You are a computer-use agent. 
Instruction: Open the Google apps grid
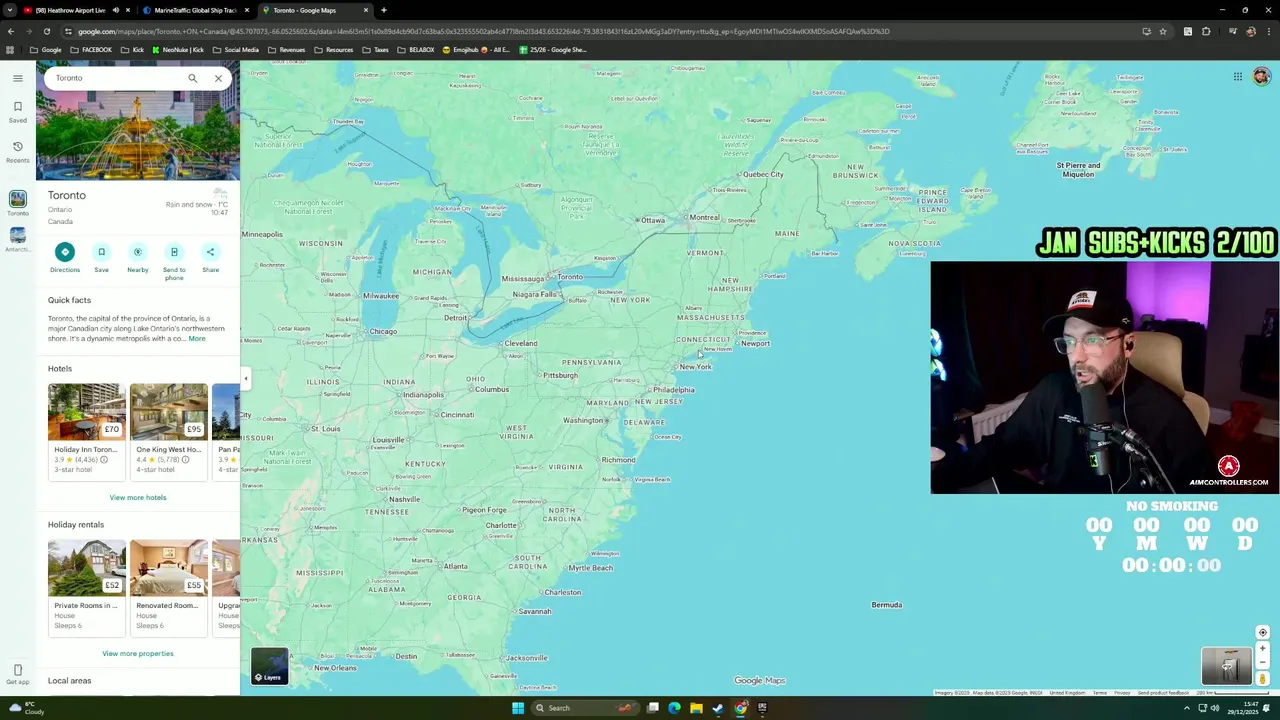pos(1237,77)
